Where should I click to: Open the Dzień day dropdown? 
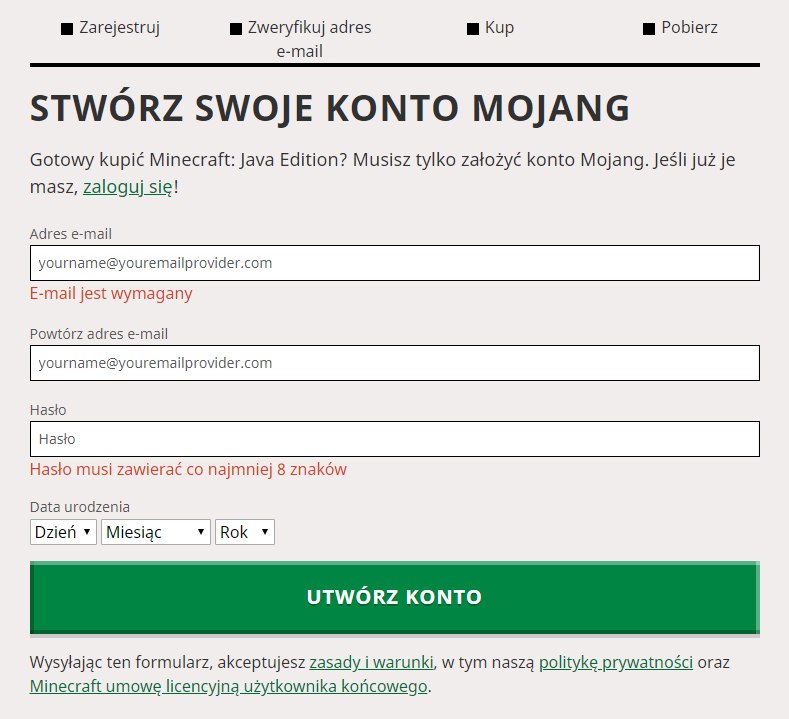tap(63, 532)
